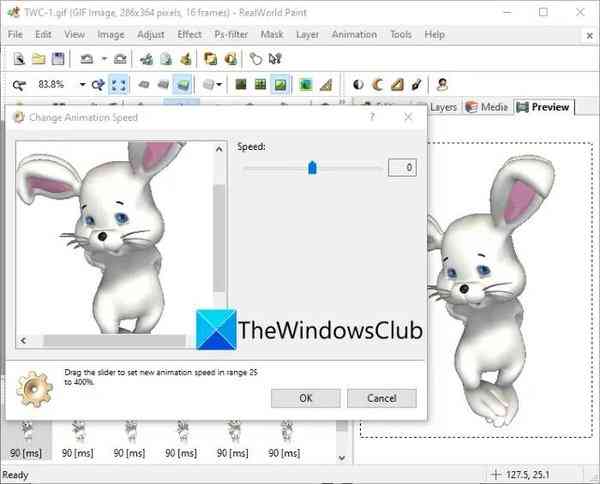Screen dimensions: 600x484
Task: Click the zoom-to-fit icon in toolbar
Action: point(118,85)
